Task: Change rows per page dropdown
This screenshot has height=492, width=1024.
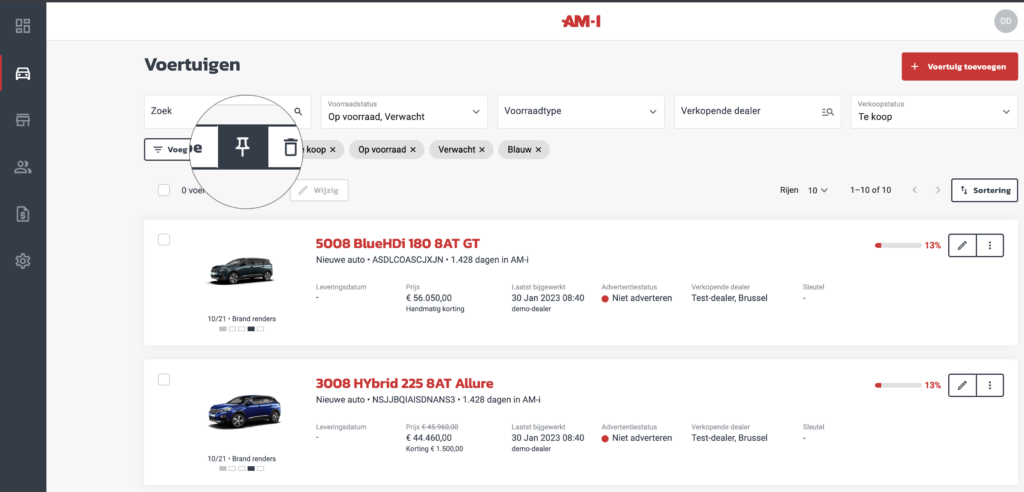Action: (x=818, y=190)
